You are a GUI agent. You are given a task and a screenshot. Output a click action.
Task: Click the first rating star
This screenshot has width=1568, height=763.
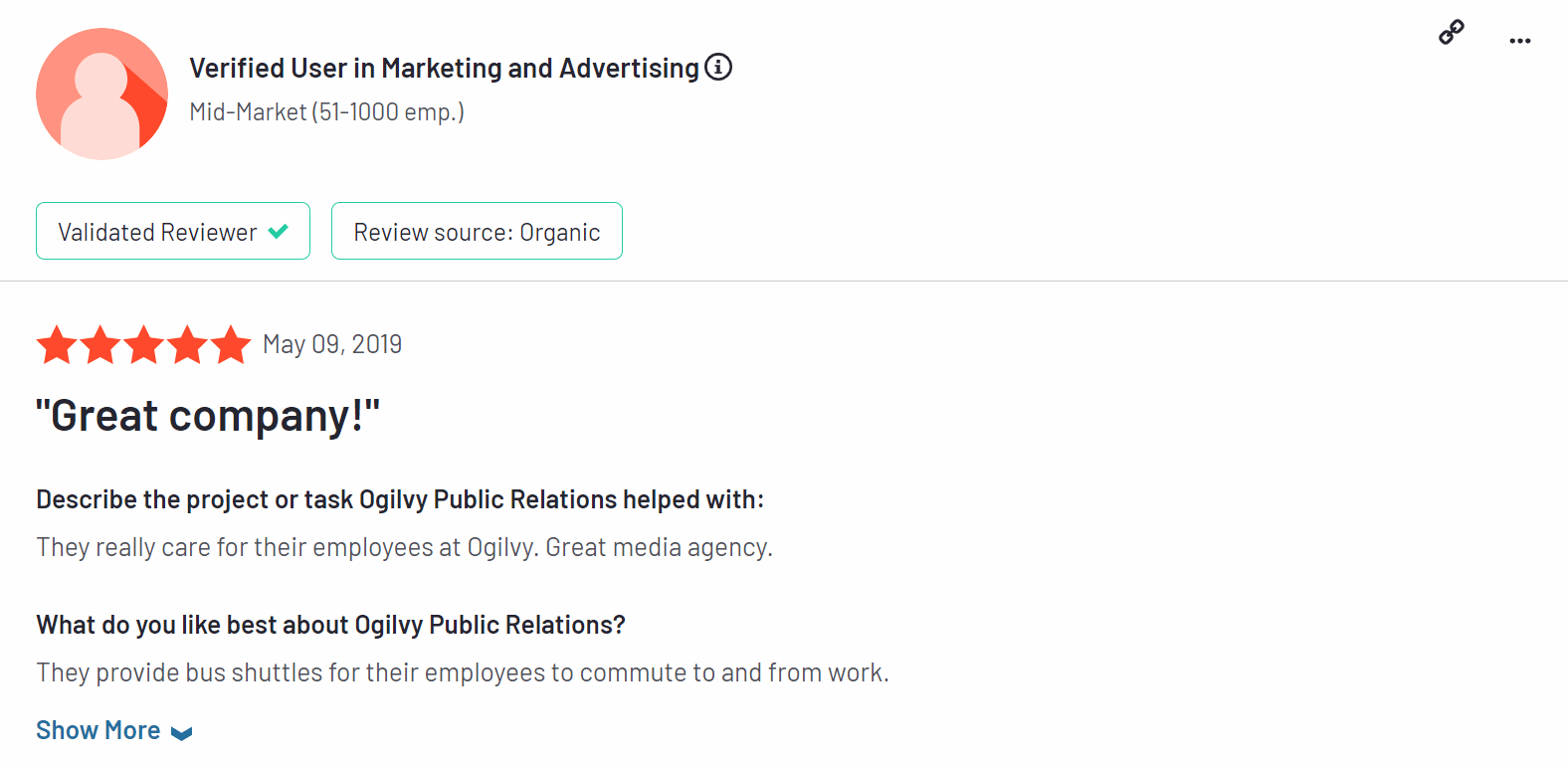(57, 345)
